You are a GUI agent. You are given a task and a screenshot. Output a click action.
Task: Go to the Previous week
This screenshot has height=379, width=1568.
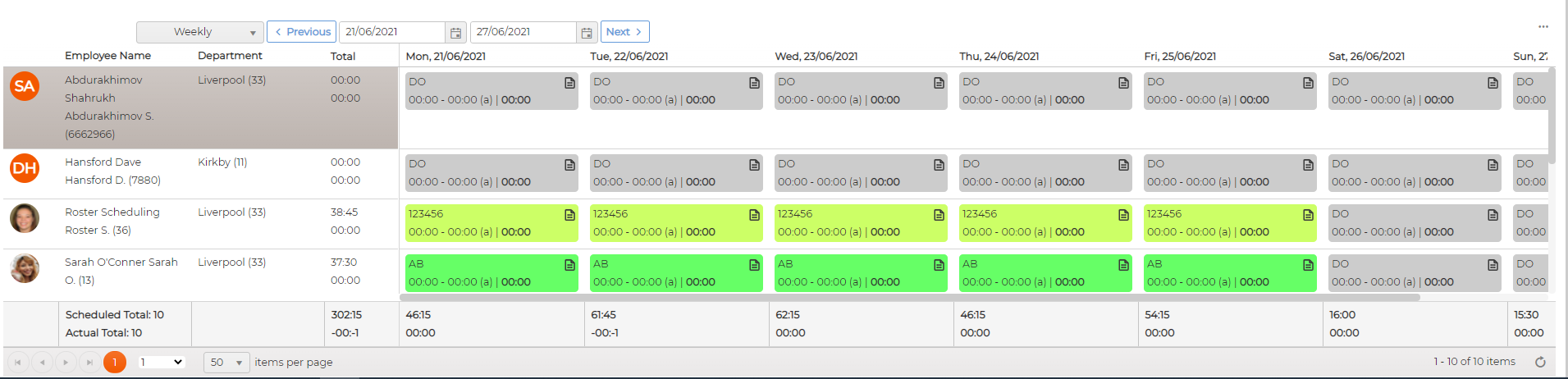302,32
